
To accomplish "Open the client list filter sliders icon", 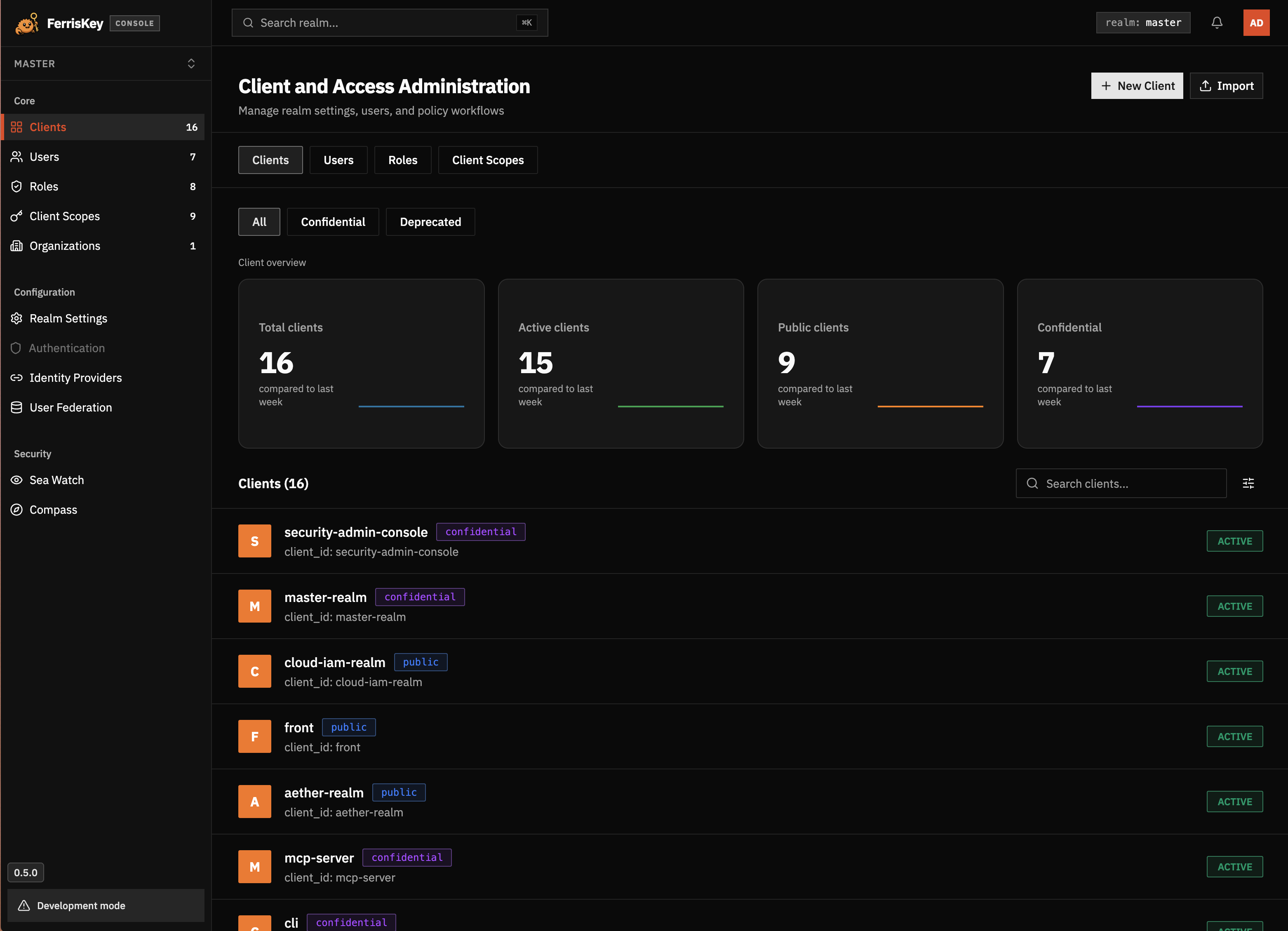I will pos(1248,483).
